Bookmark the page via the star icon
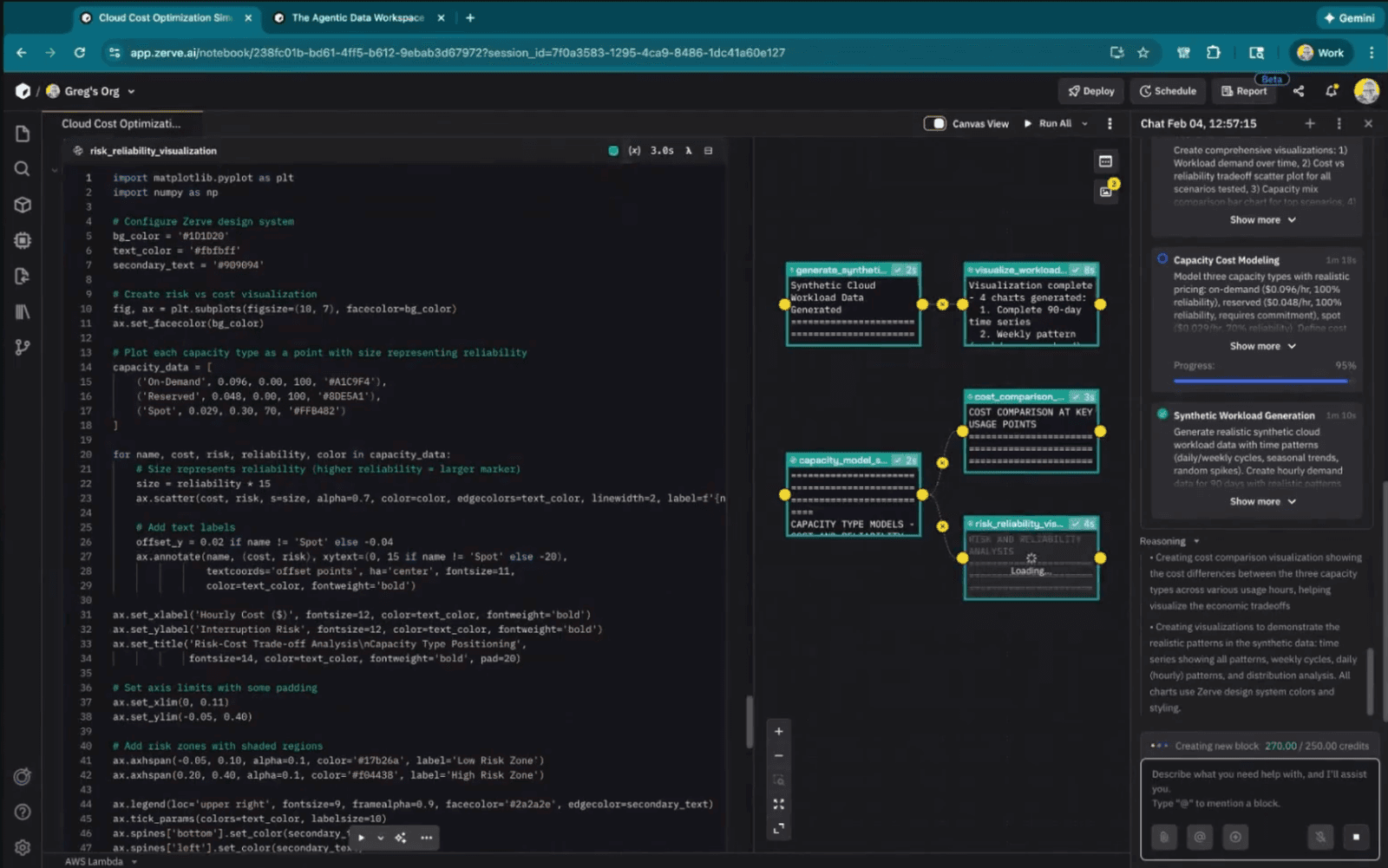Viewport: 1388px width, 868px height. click(1143, 52)
